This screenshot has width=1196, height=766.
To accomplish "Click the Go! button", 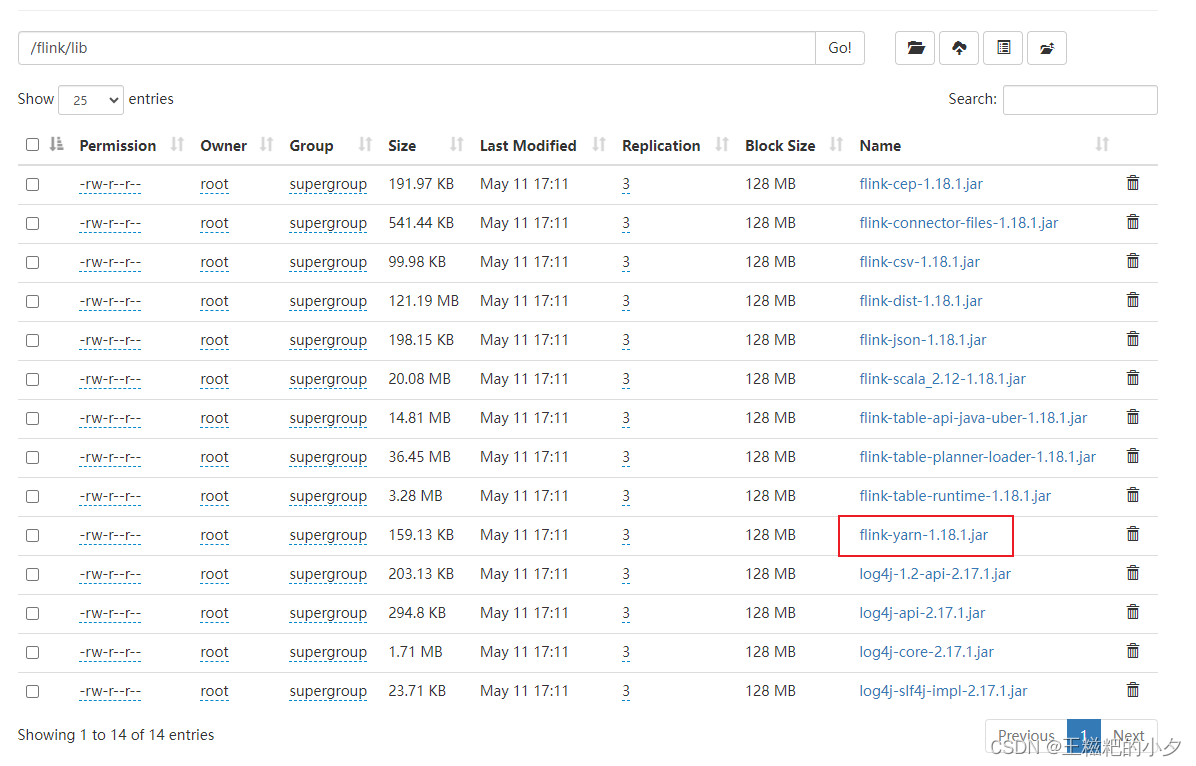I will tap(839, 47).
